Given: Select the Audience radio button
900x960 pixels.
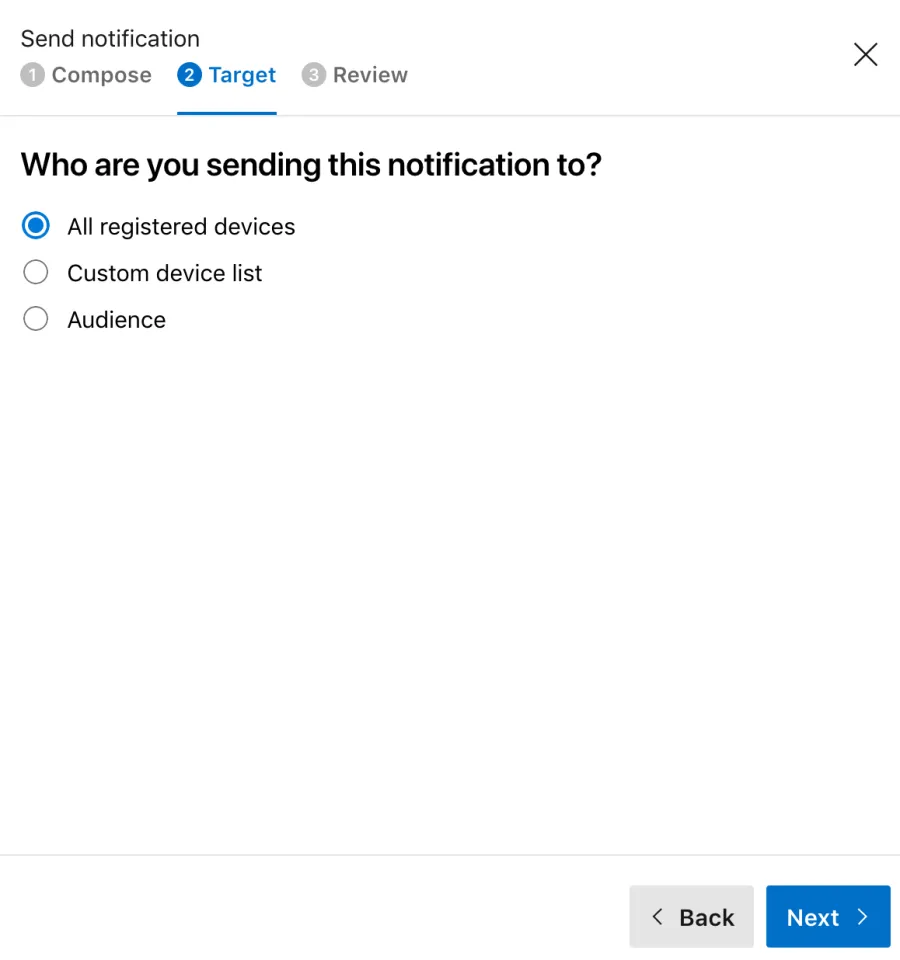Looking at the screenshot, I should click(x=36, y=319).
